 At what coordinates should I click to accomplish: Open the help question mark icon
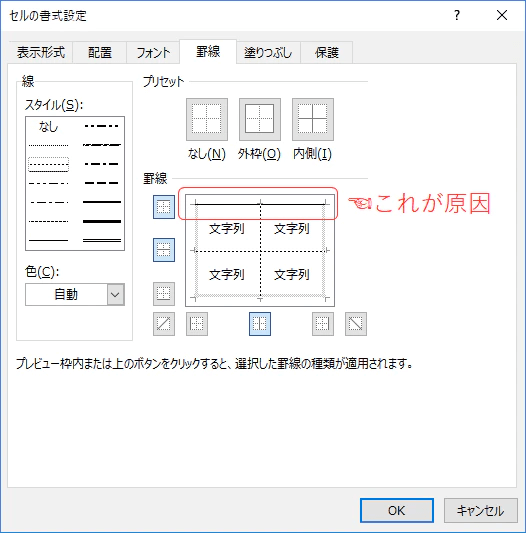(457, 15)
